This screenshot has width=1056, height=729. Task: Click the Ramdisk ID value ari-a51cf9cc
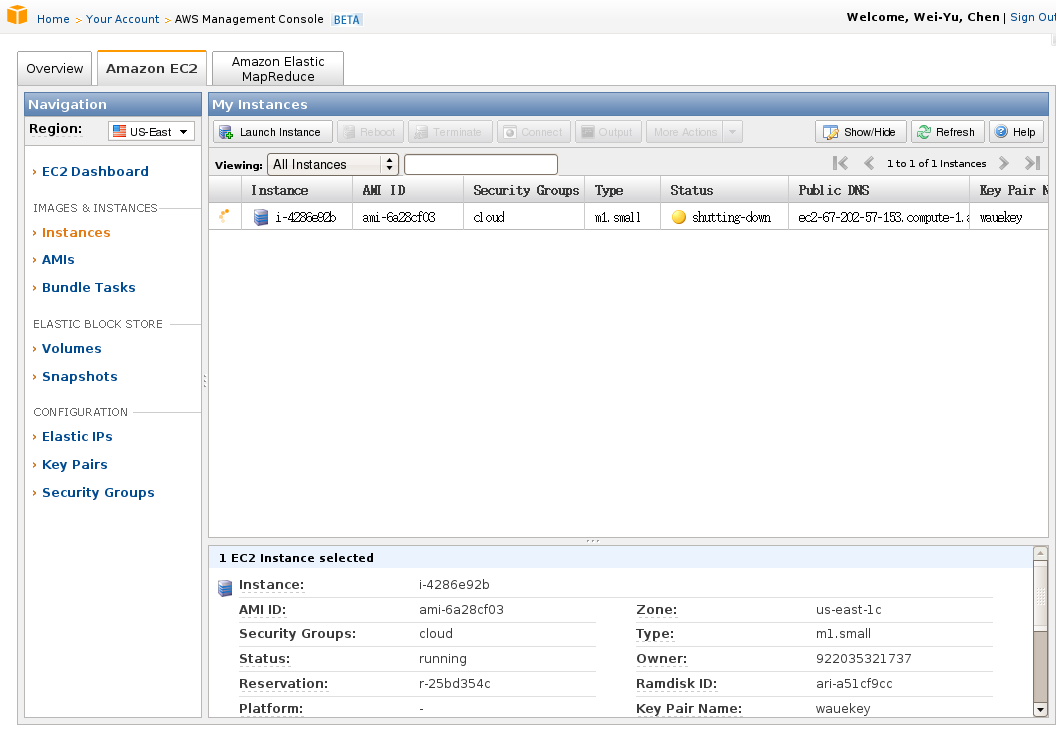click(854, 683)
